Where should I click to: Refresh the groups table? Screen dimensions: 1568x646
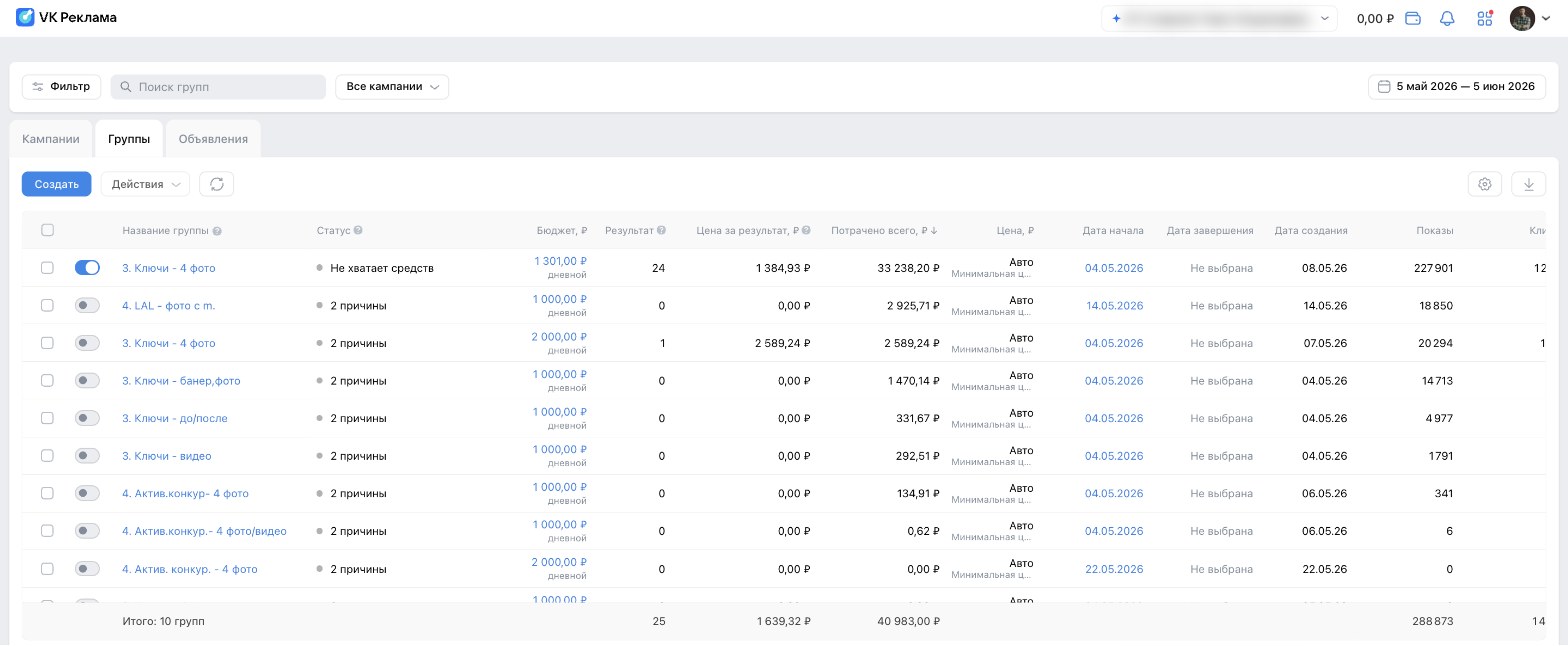(216, 184)
